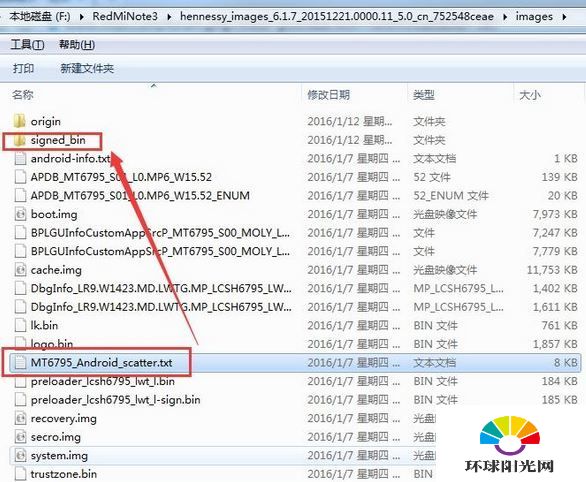The height and width of the screenshot is (482, 586).
Task: Open the signed_bin folder icon
Action: pyautogui.click(x=19, y=140)
